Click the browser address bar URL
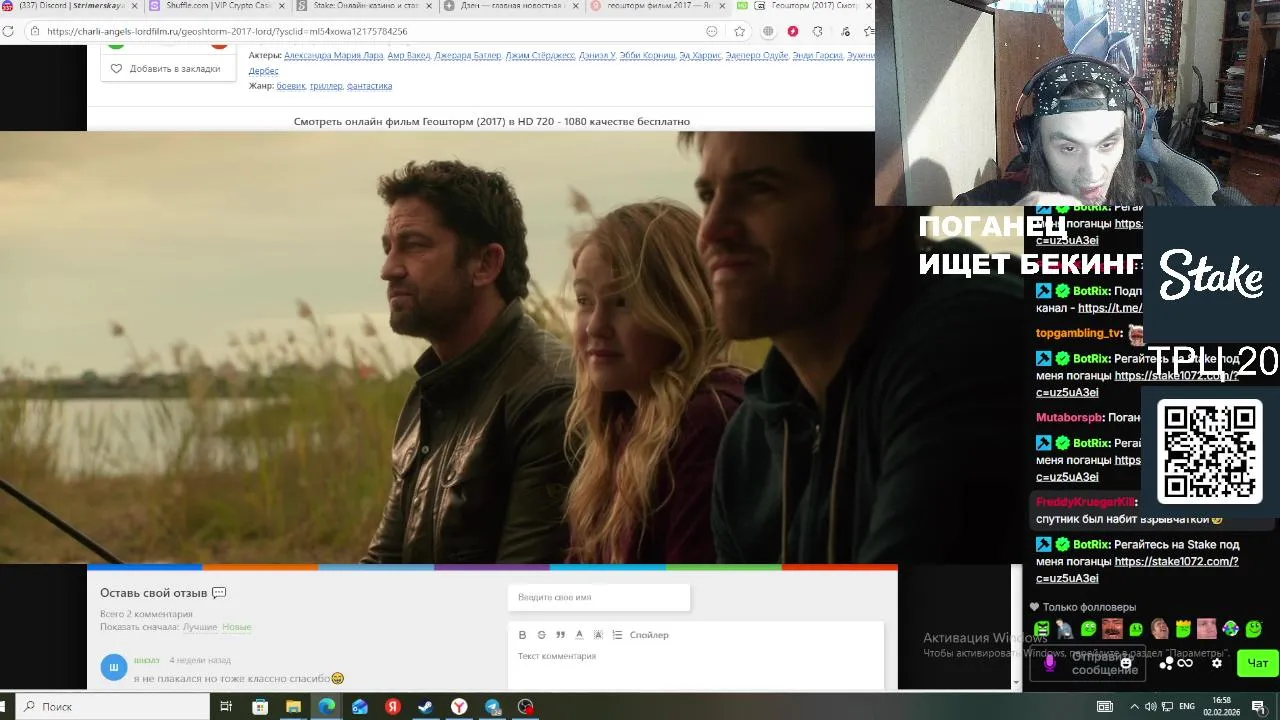 click(x=227, y=31)
